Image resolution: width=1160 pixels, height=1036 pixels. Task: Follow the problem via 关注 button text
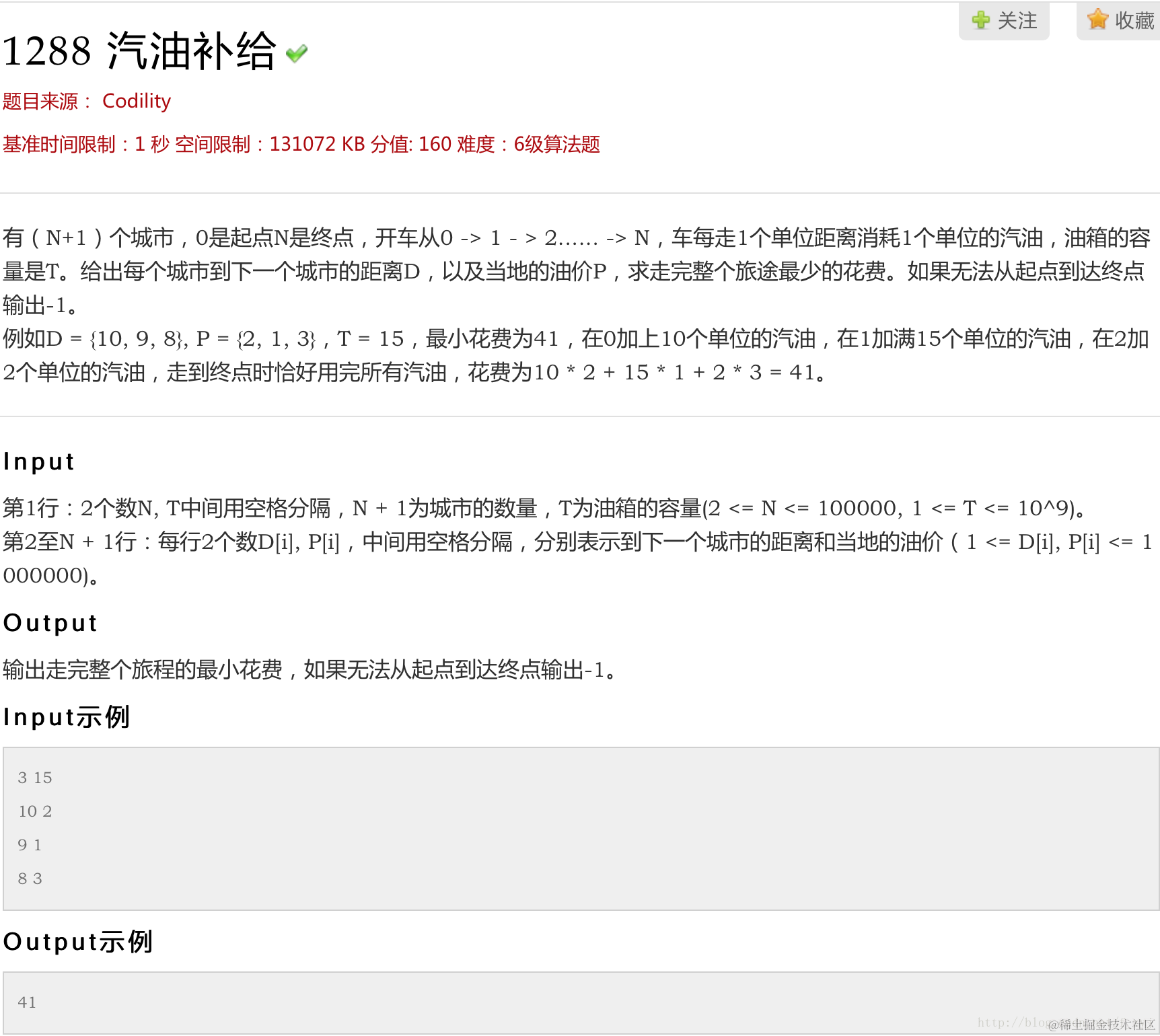(x=1017, y=21)
